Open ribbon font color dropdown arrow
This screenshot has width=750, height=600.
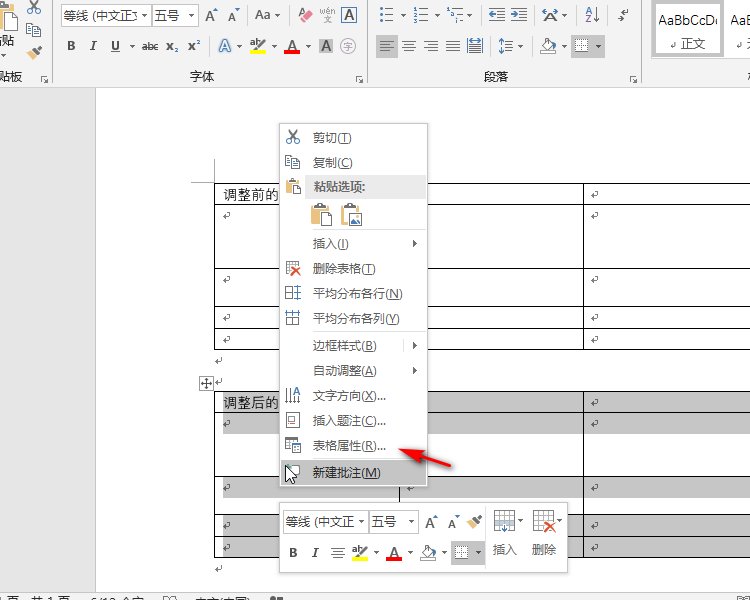[309, 46]
